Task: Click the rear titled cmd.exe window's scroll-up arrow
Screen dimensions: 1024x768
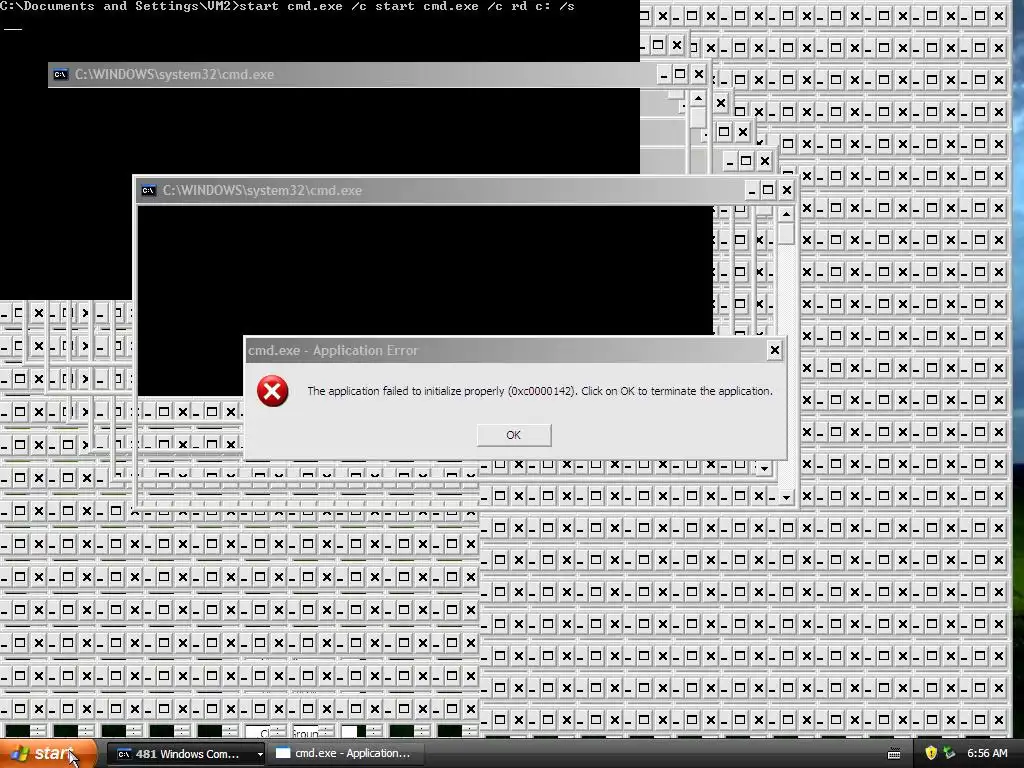Action: (x=698, y=99)
